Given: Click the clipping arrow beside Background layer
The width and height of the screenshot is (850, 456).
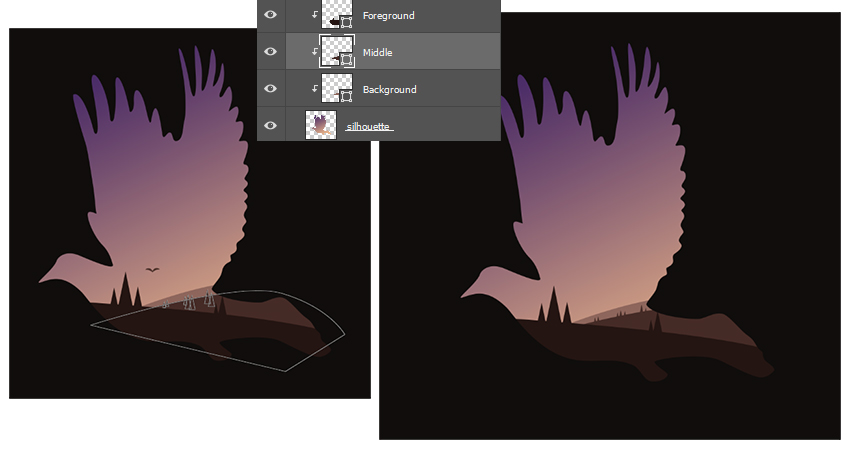Looking at the screenshot, I should [314, 89].
